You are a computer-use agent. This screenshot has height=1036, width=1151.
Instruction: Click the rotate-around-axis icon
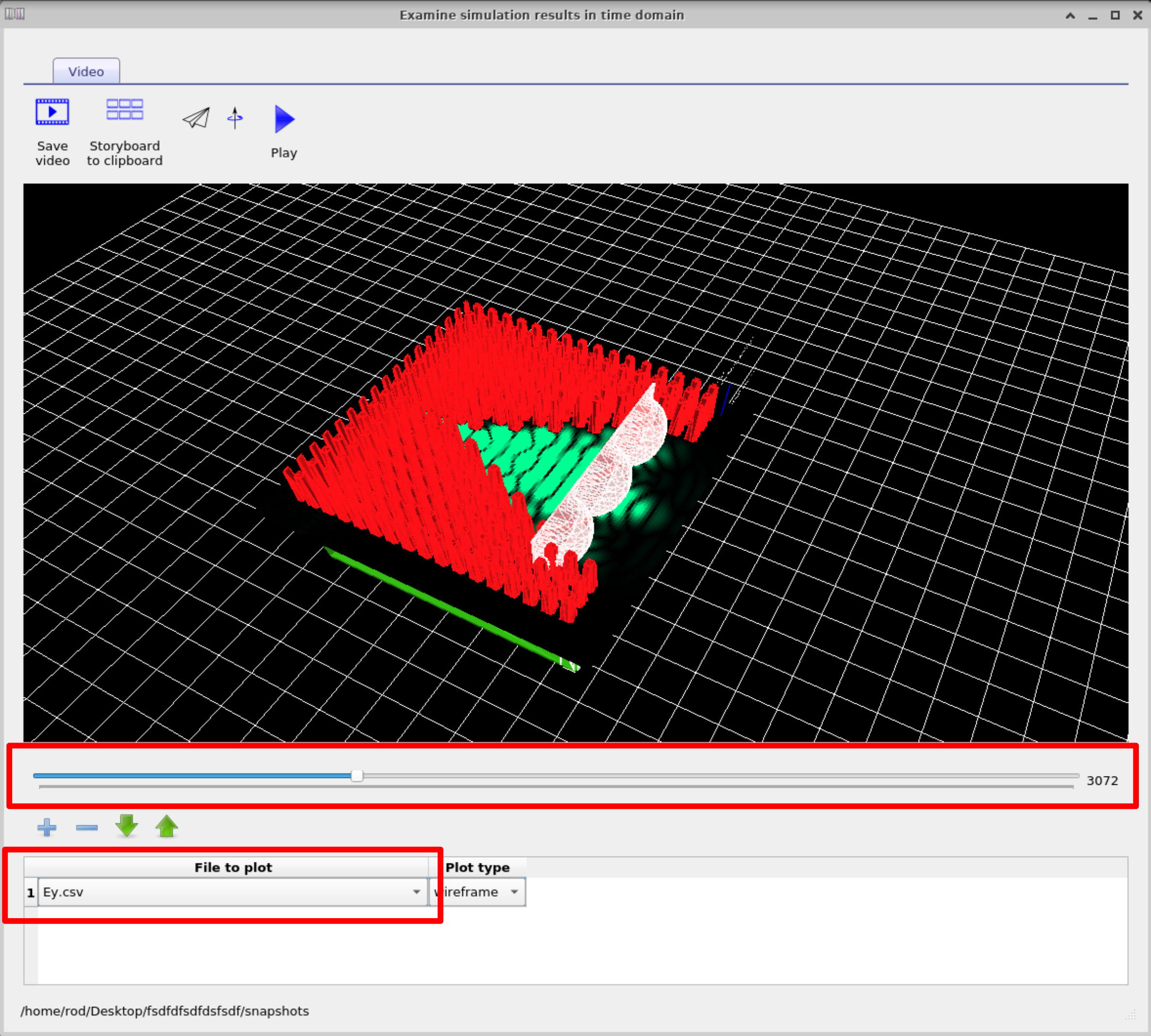coord(235,118)
